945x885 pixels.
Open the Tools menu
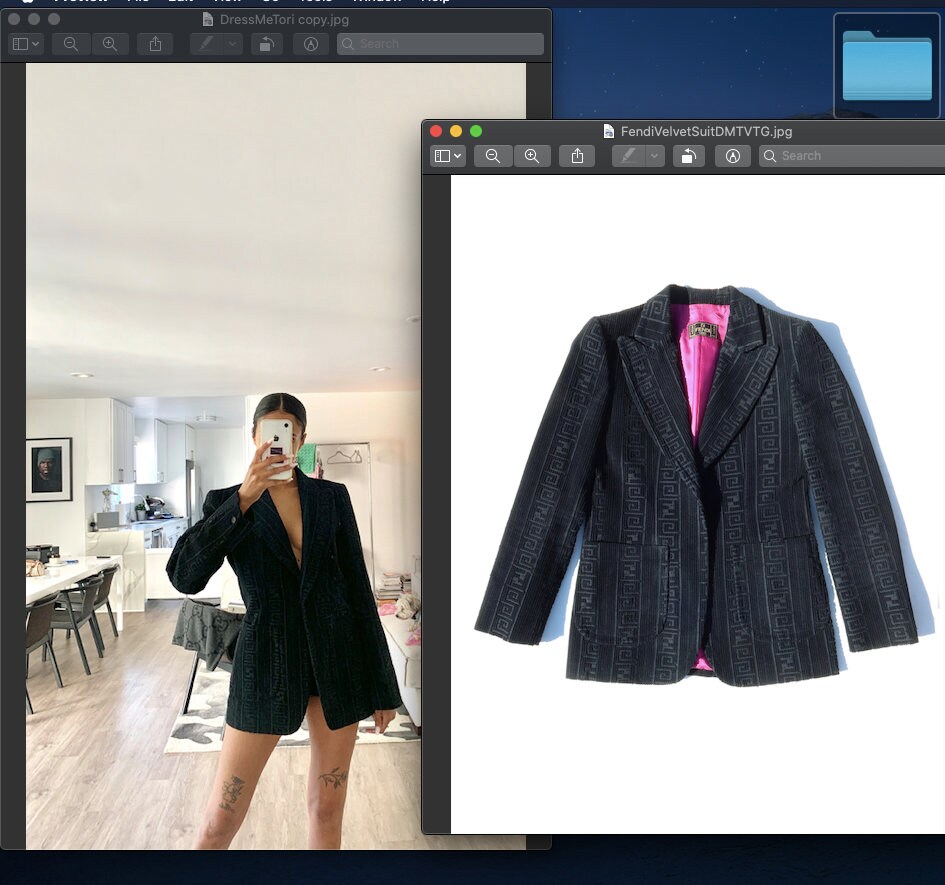[316, 2]
